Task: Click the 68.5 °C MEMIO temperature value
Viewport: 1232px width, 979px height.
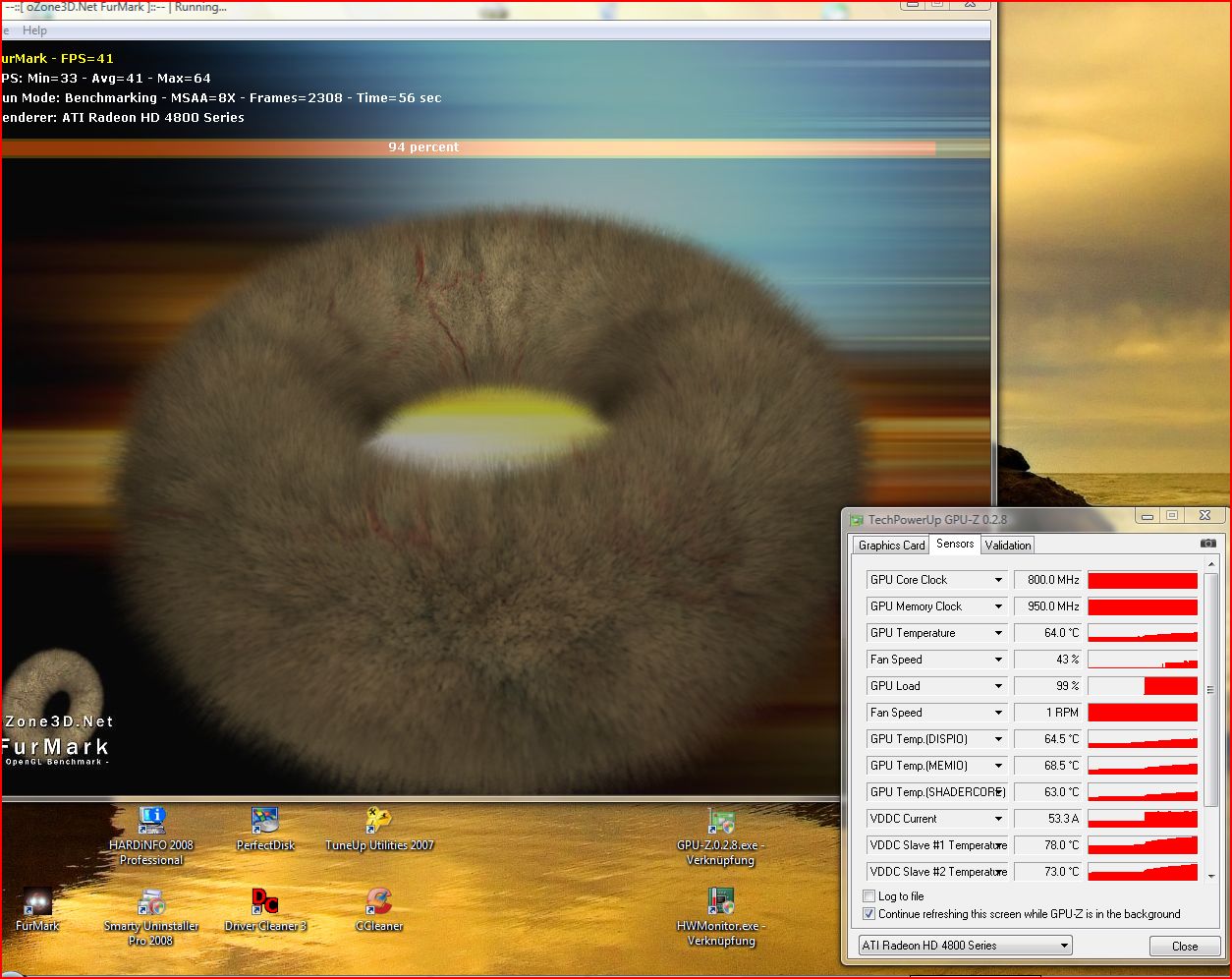Action: pyautogui.click(x=1047, y=766)
